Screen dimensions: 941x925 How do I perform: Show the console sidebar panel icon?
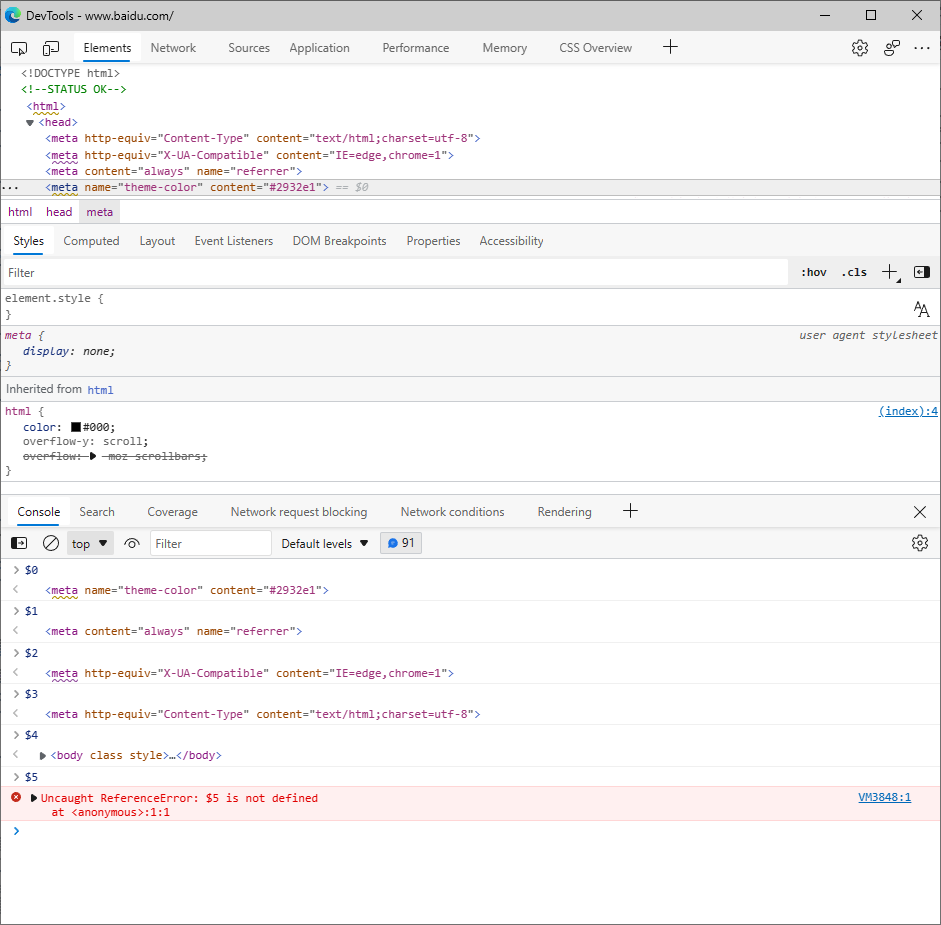click(x=19, y=543)
